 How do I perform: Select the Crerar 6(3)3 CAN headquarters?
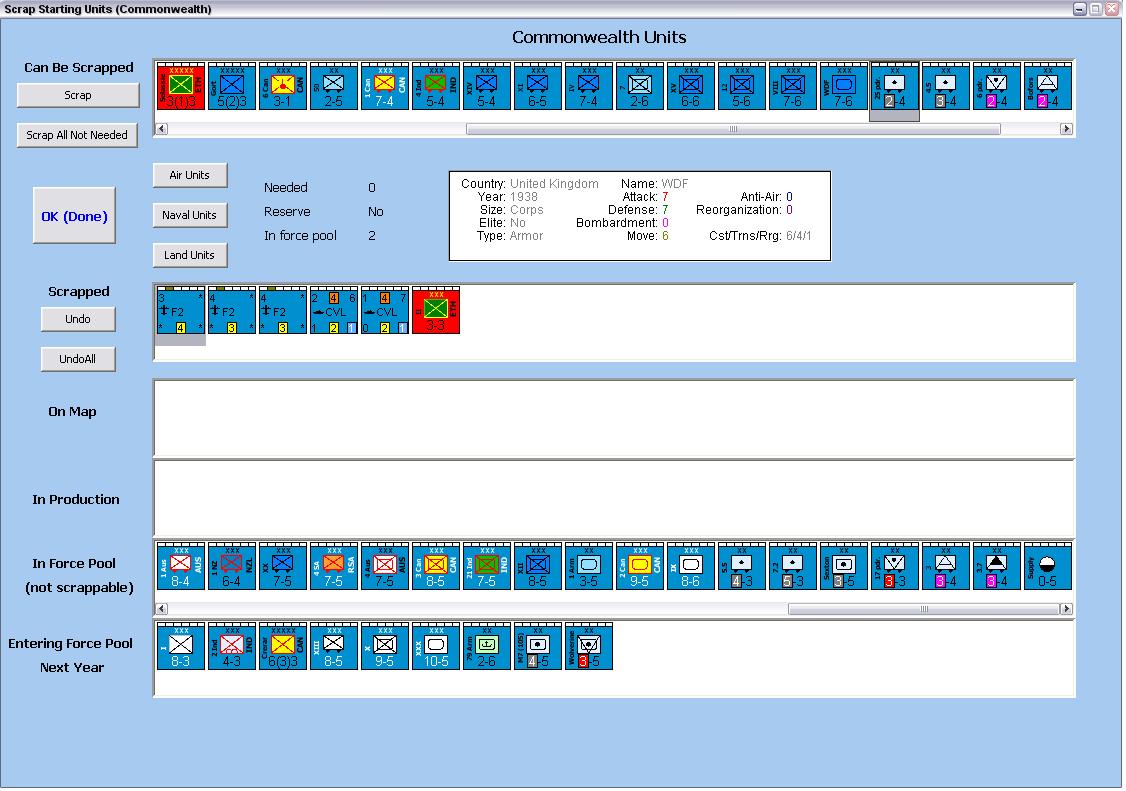[x=283, y=646]
